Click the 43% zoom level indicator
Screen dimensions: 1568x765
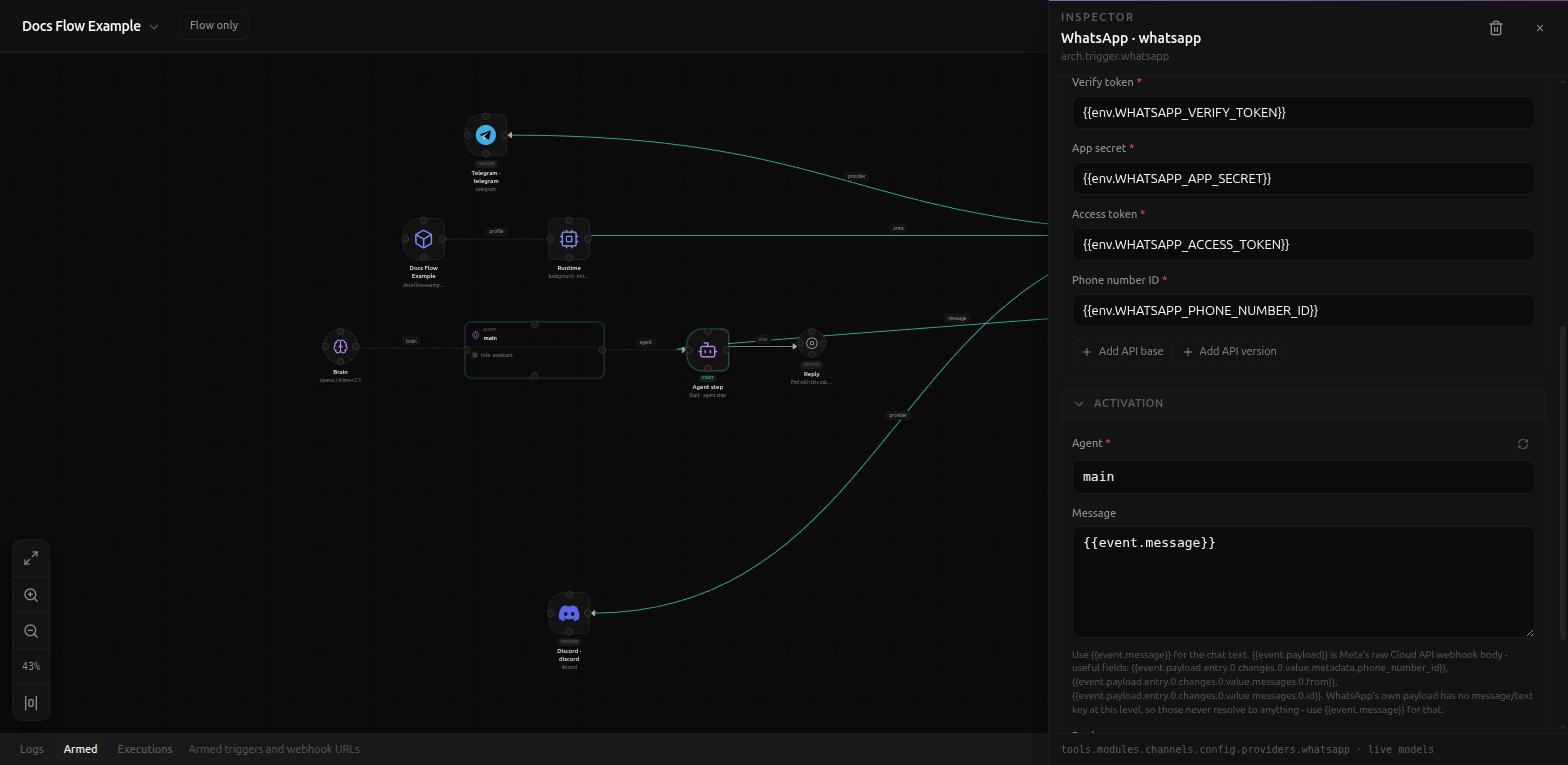(31, 667)
